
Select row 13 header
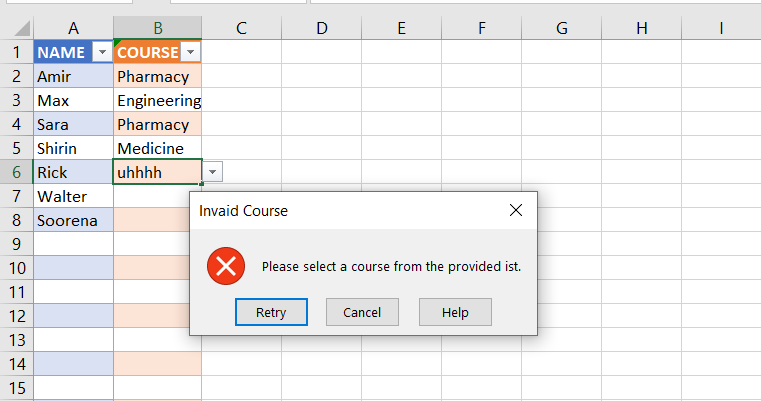[16, 340]
